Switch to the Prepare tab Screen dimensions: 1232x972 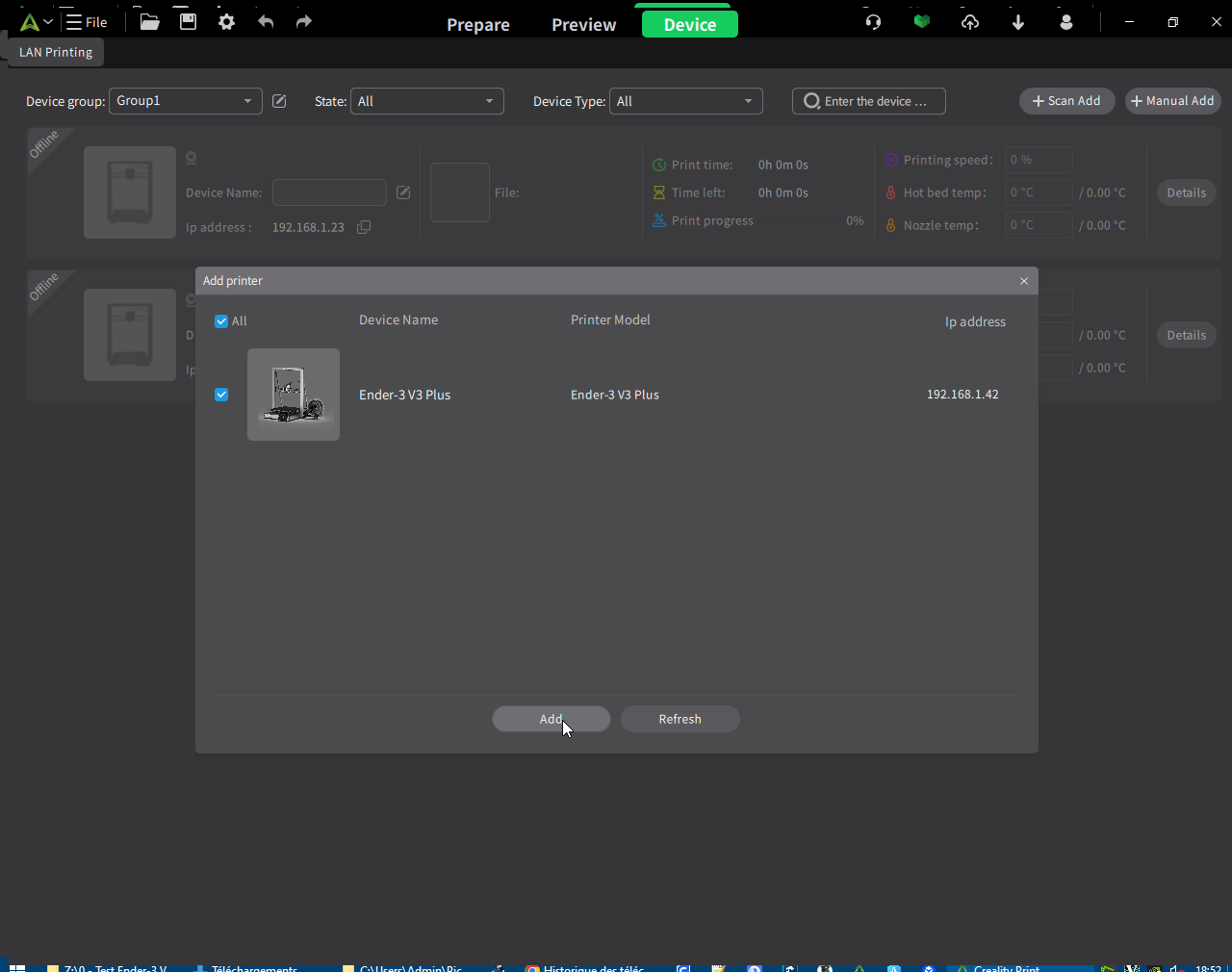pos(478,25)
